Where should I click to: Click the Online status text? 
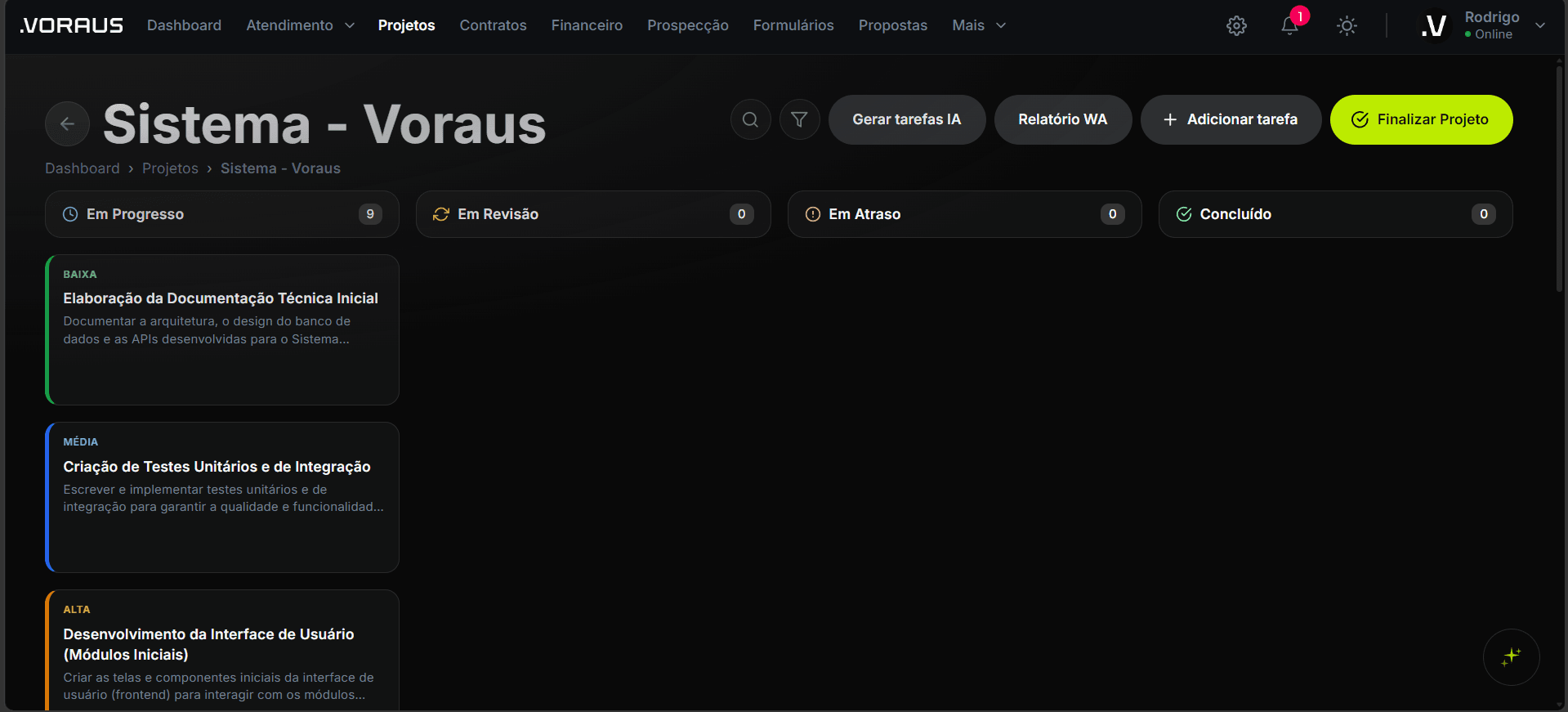pyautogui.click(x=1494, y=34)
